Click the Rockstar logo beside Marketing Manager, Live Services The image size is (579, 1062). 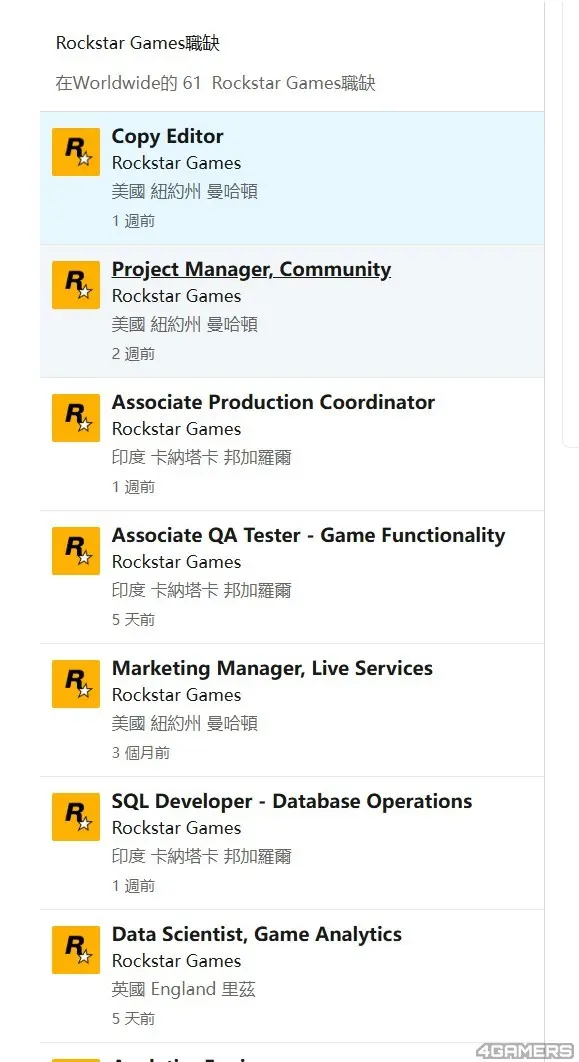click(76, 684)
